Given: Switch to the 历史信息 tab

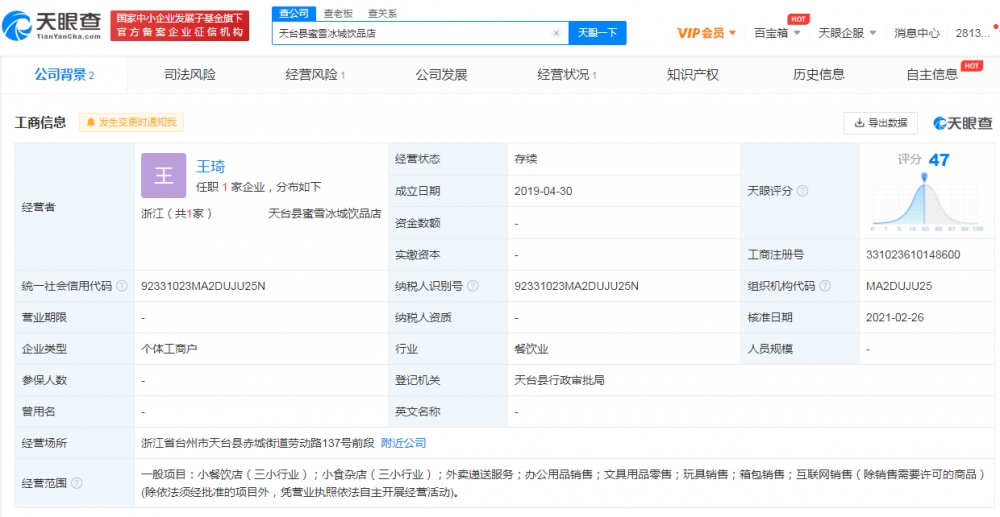Looking at the screenshot, I should (819, 75).
